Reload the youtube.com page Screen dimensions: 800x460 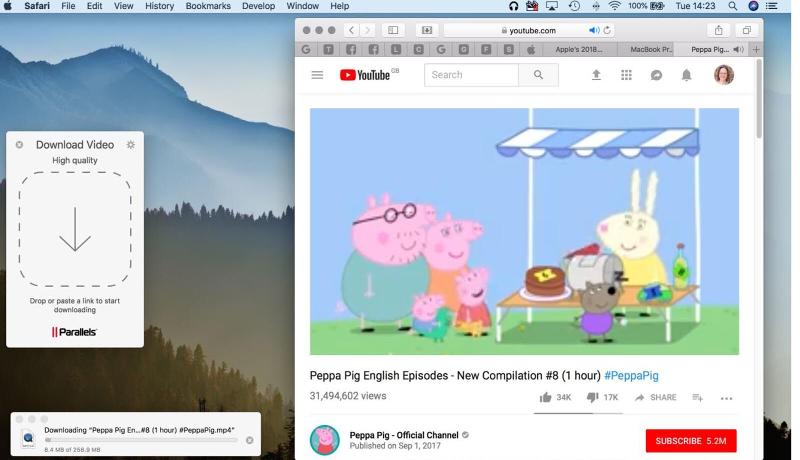(x=607, y=31)
